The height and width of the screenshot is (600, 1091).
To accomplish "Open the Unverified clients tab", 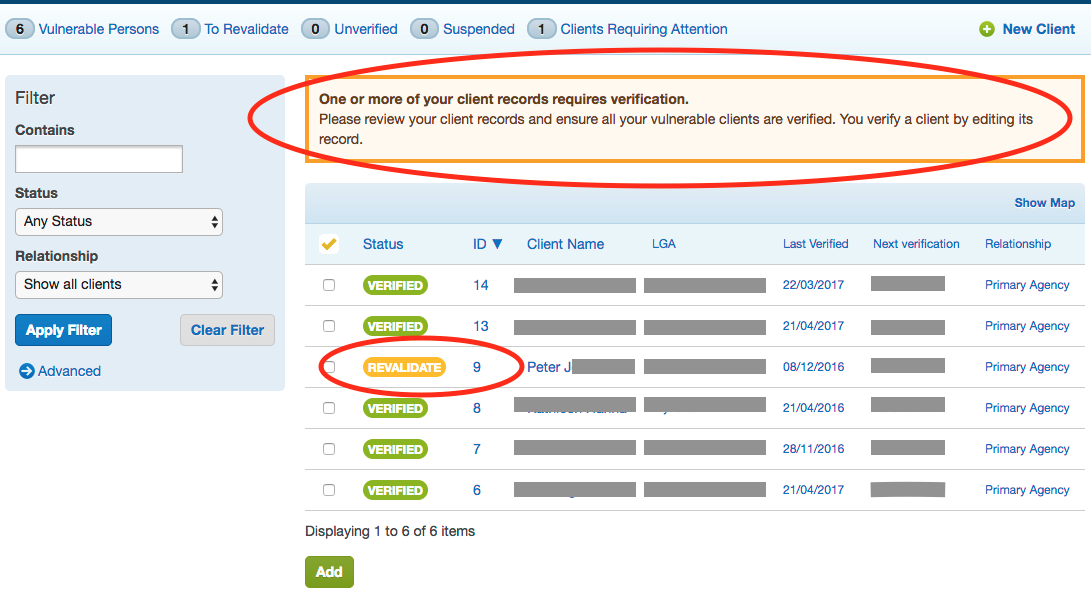I will 365,29.
